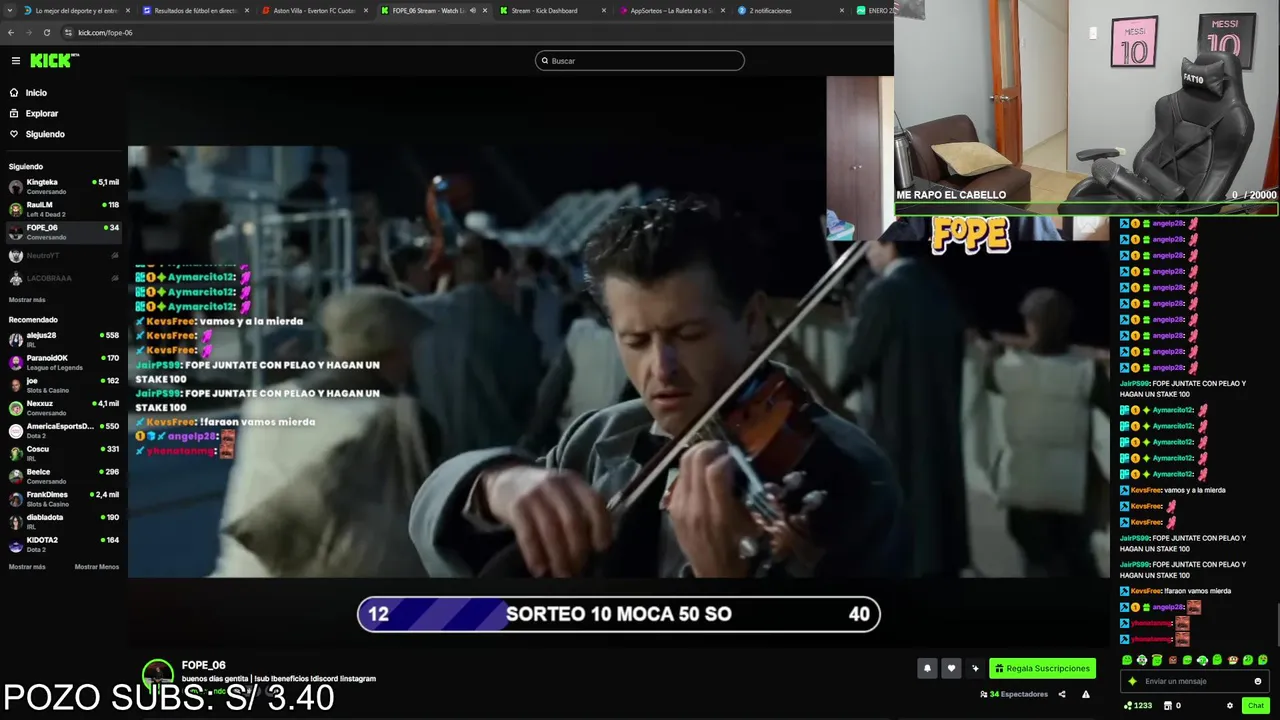Mute audio icon on FOPE_06 tab

click(473, 11)
